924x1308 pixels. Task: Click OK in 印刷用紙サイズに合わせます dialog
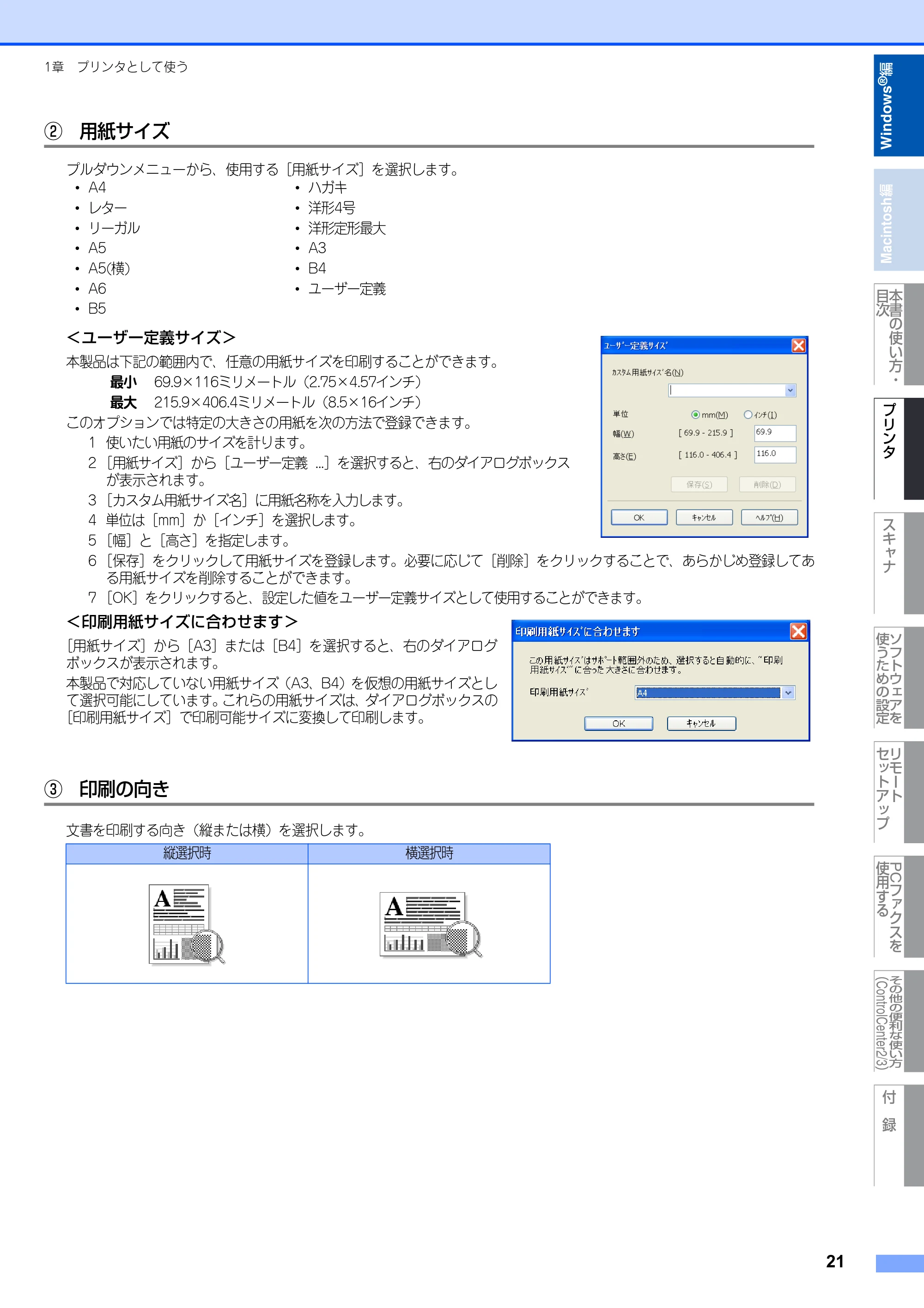pyautogui.click(x=619, y=724)
